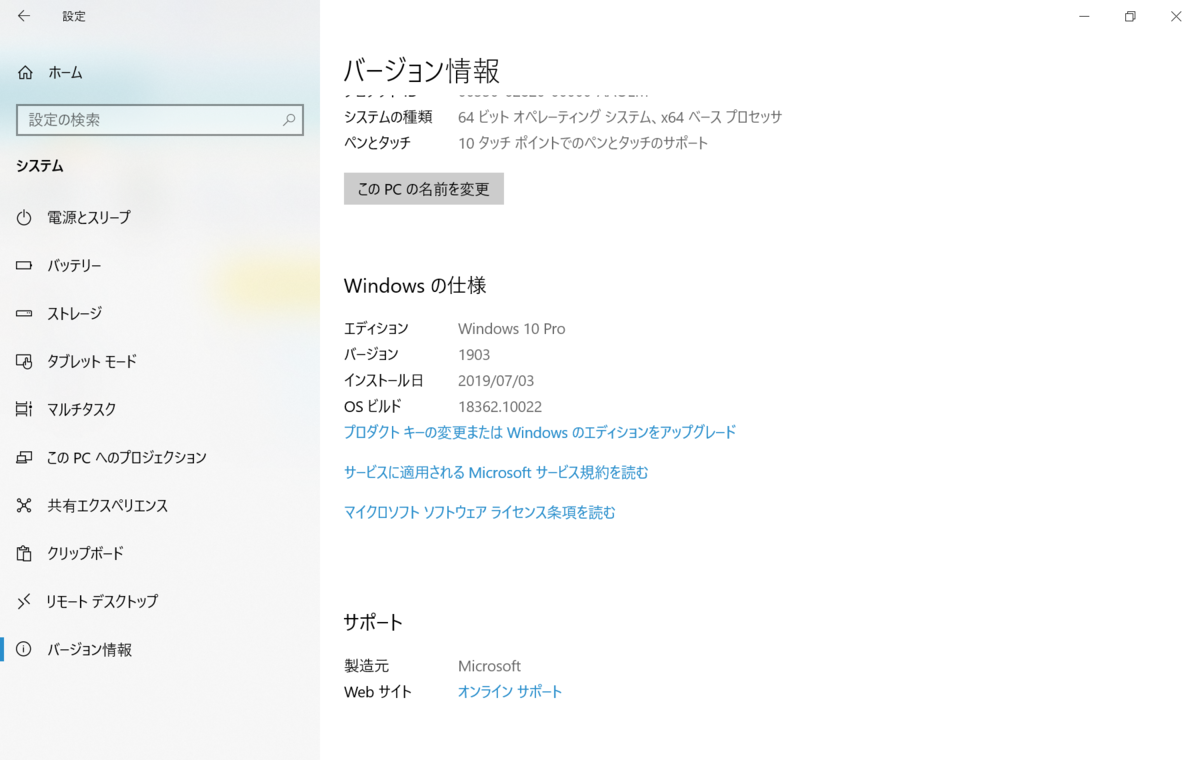Click オンライン サポート link

click(x=510, y=691)
